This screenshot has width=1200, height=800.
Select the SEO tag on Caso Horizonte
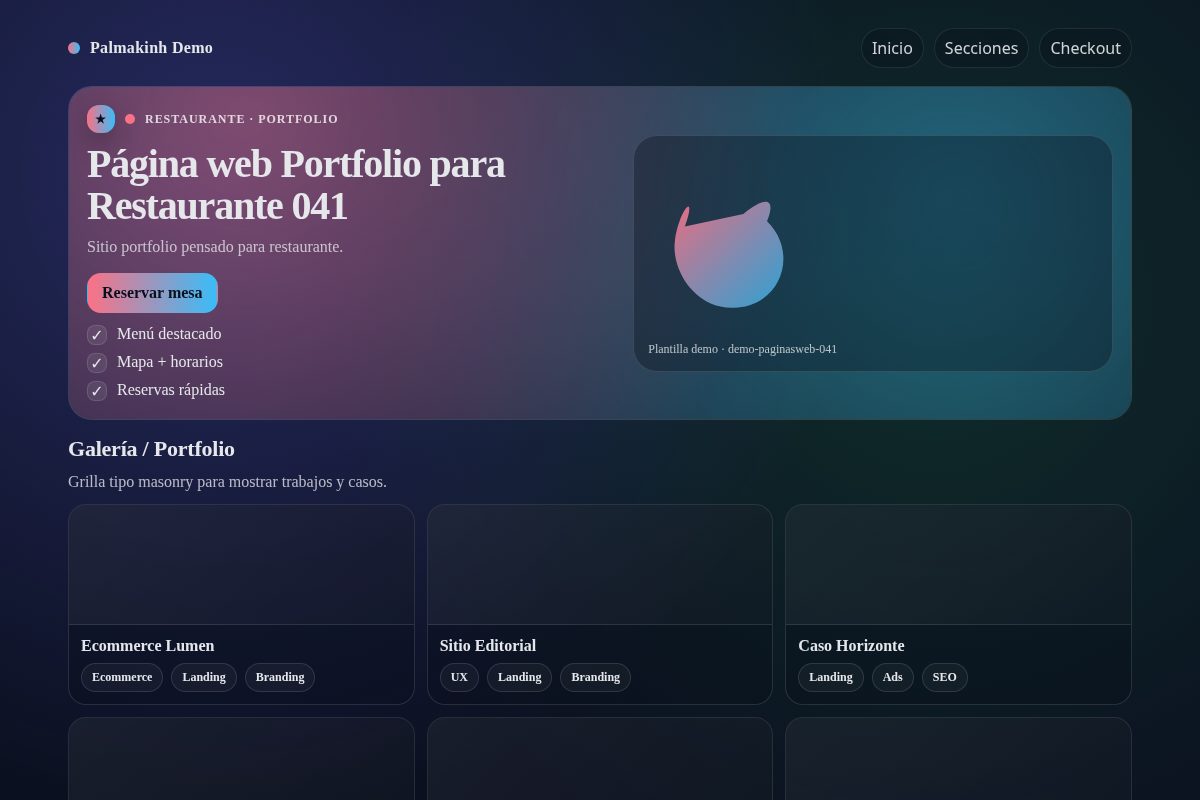[944, 677]
